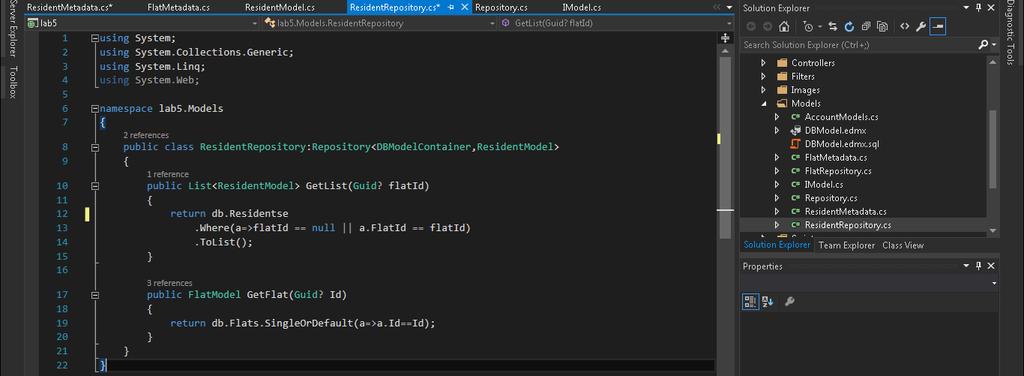Collapse the Models folder node
The width and height of the screenshot is (1024, 376).
(763, 104)
